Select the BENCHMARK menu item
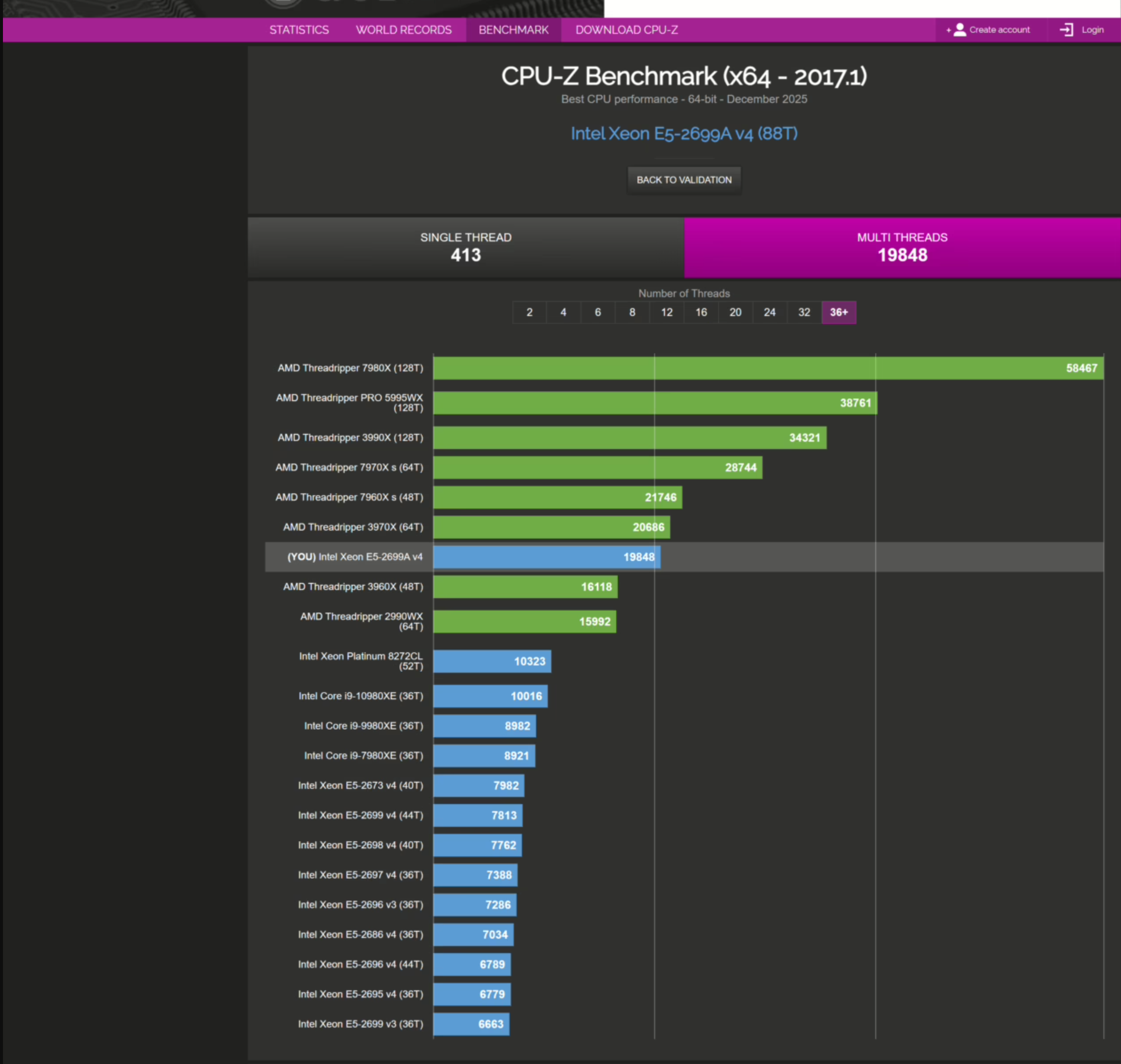Viewport: 1121px width, 1064px height. pyautogui.click(x=513, y=30)
